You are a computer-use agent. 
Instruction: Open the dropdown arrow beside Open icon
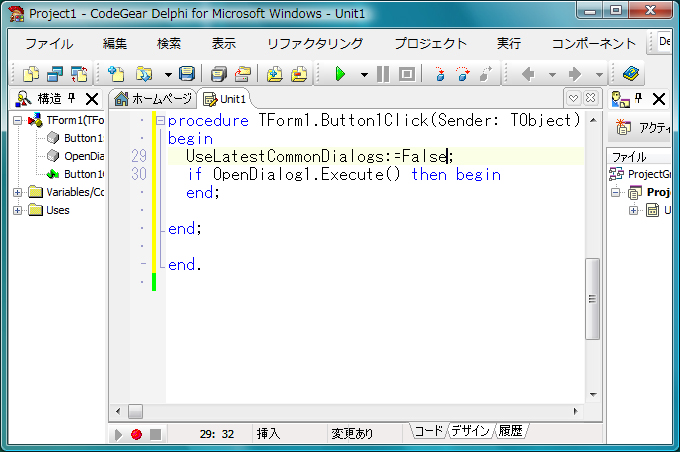pyautogui.click(x=168, y=75)
